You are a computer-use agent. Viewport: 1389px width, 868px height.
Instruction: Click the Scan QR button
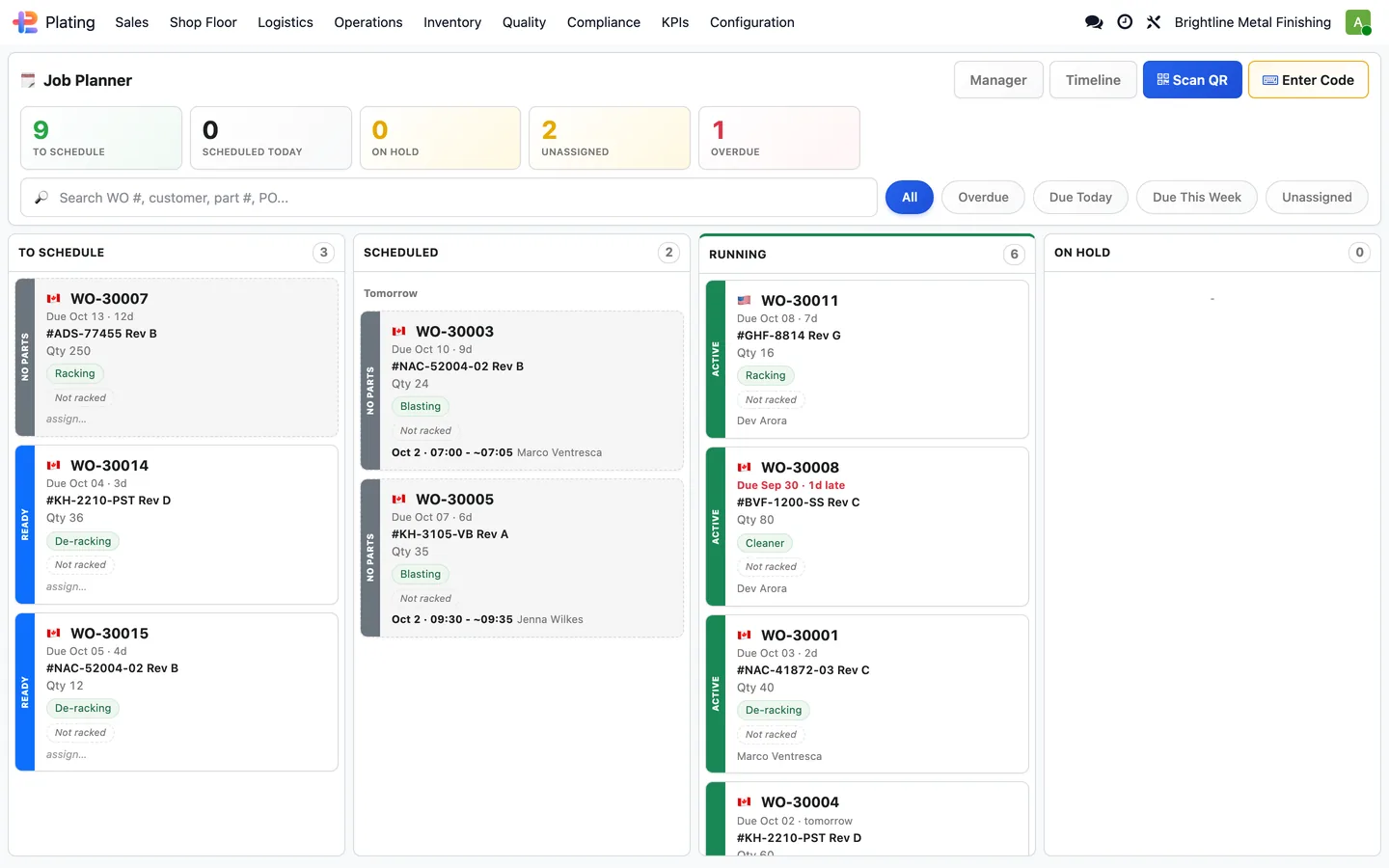pos(1192,80)
